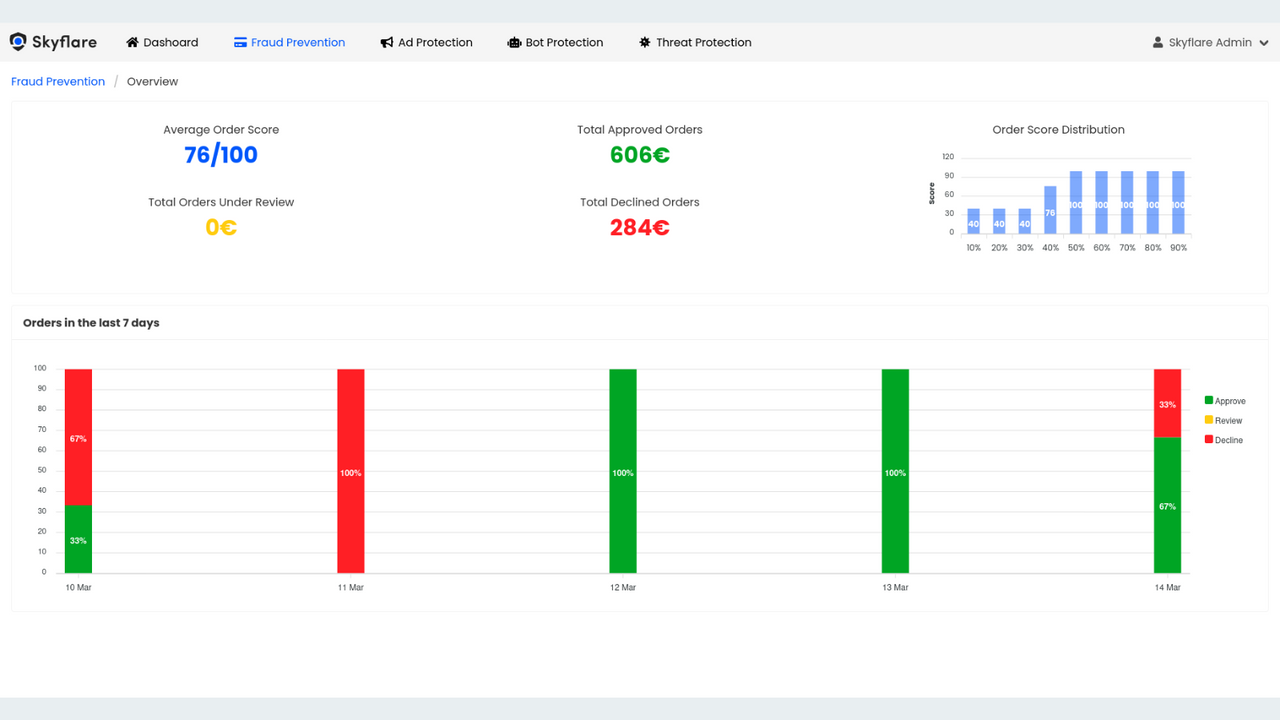This screenshot has width=1280, height=720.
Task: Click the 12 Mar axis label
Action: pyautogui.click(x=623, y=588)
